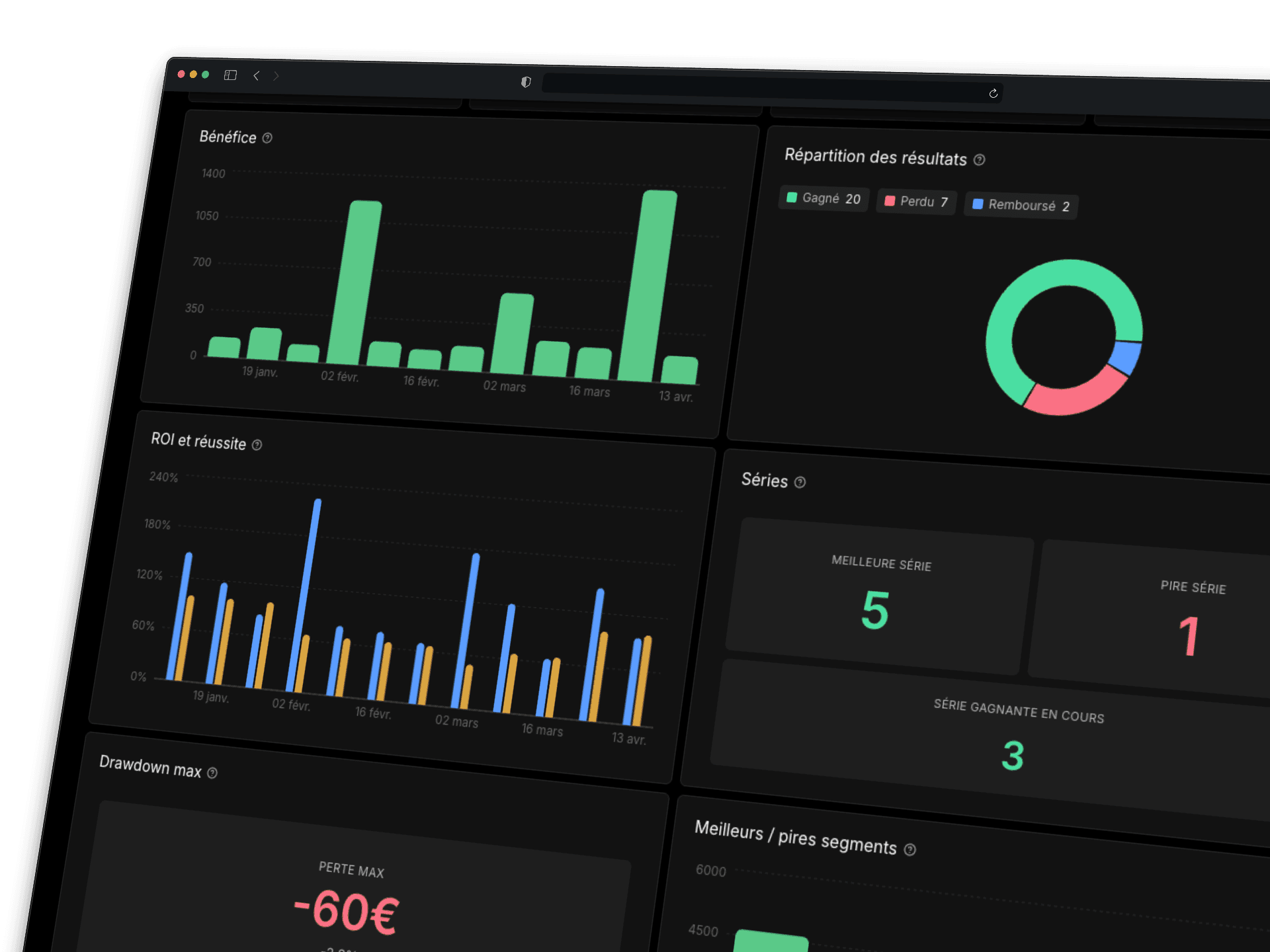Viewport: 1270px width, 952px height.
Task: Open the Meilleurs / pires segments help icon
Action: [910, 850]
